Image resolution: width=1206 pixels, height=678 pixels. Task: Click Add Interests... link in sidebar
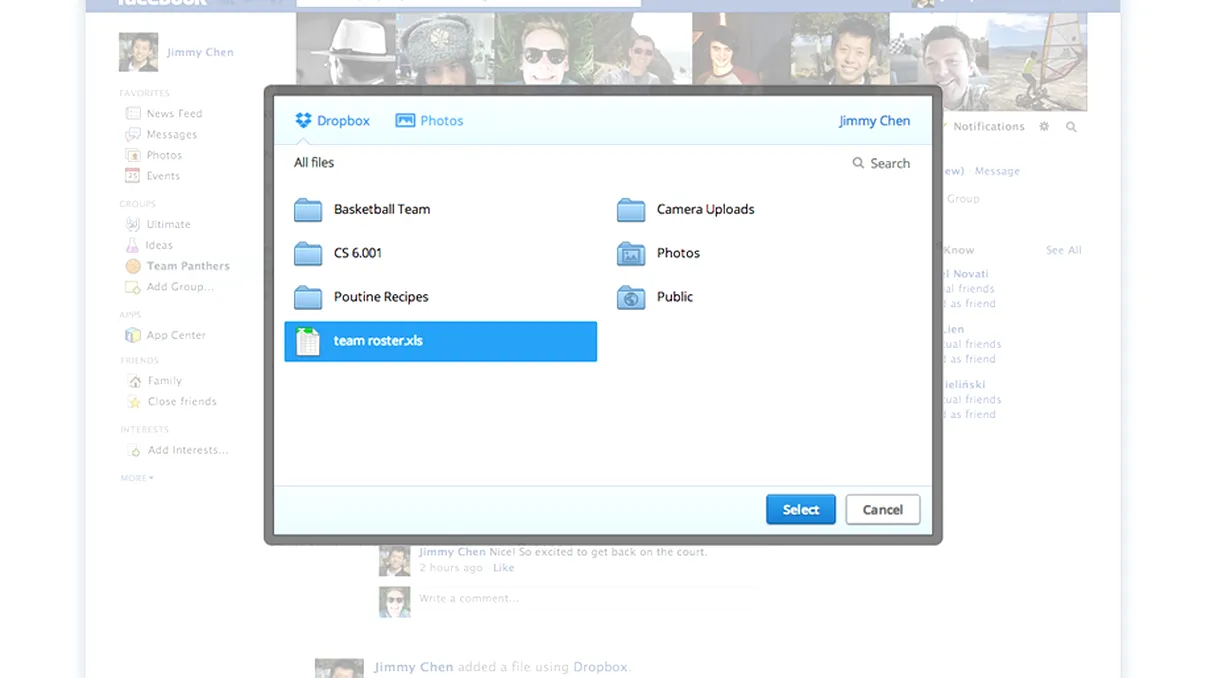(188, 451)
